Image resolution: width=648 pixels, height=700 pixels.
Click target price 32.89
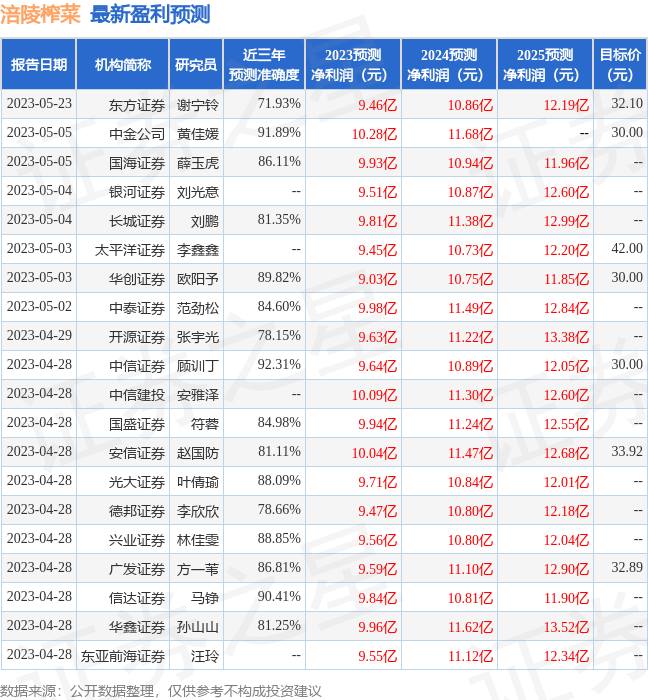(627, 567)
